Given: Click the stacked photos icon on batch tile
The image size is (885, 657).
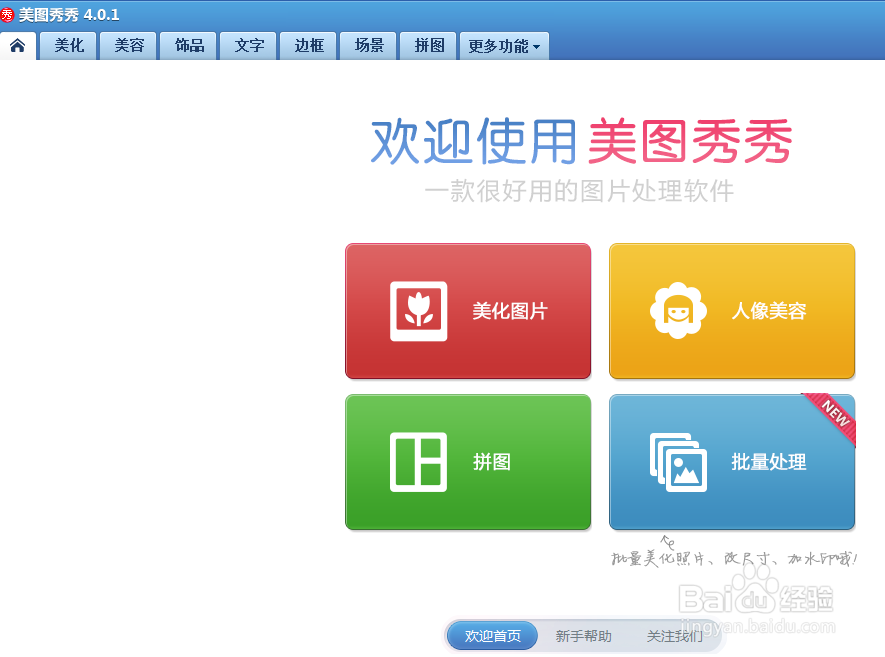Looking at the screenshot, I should click(x=678, y=461).
